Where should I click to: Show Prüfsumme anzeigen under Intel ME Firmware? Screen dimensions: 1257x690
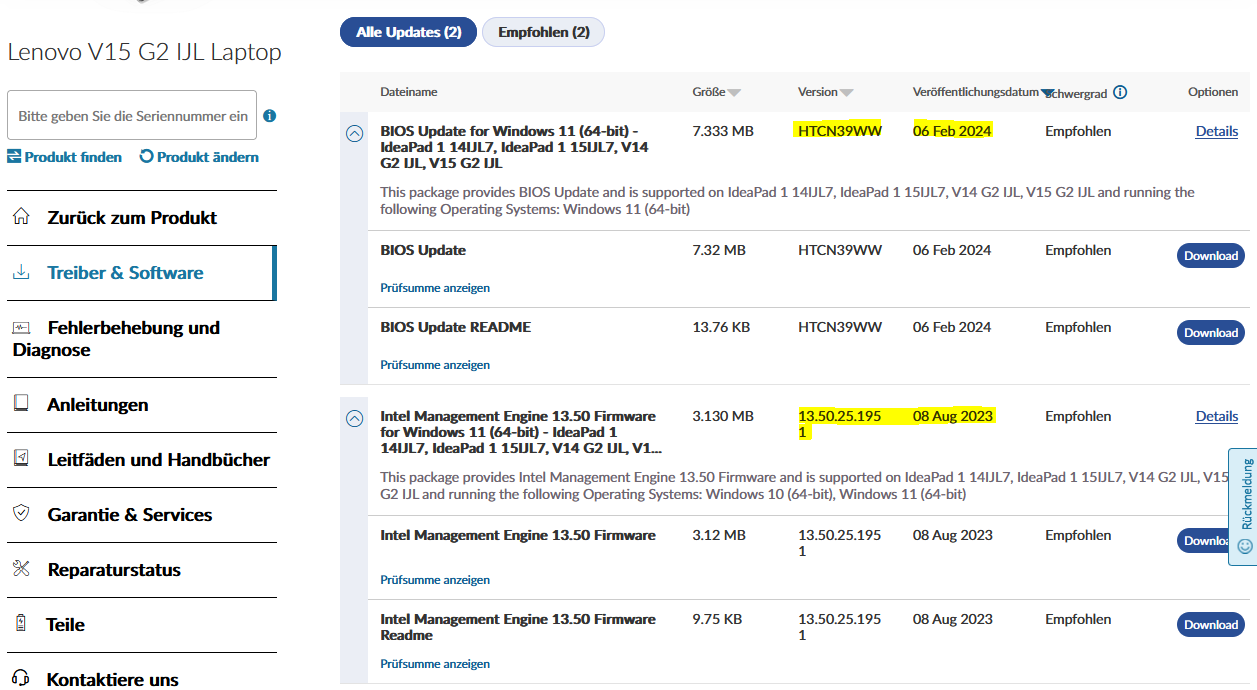tap(435, 580)
